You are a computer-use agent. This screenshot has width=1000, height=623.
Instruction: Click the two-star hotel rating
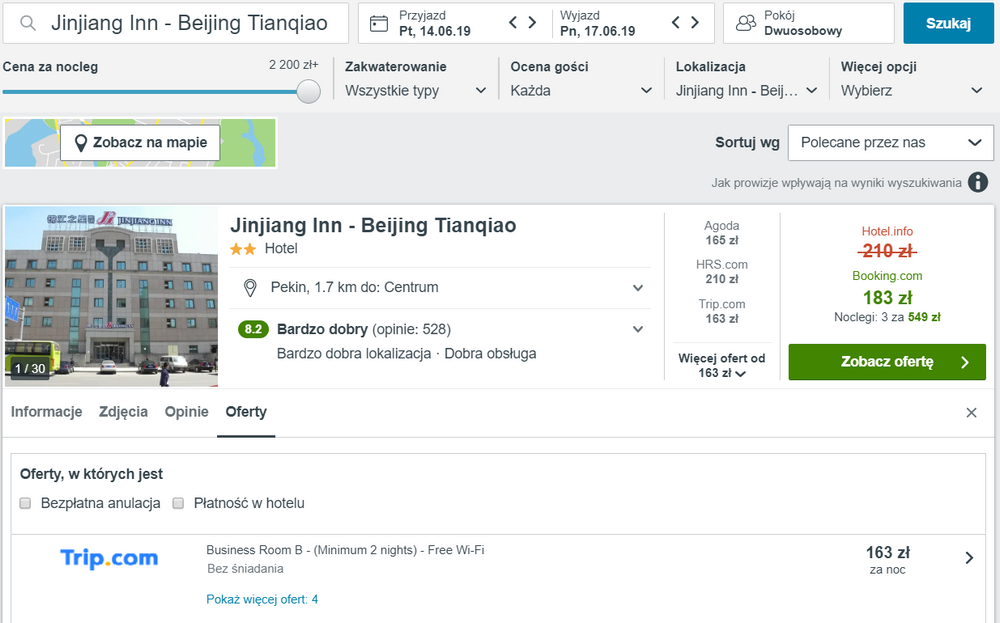click(243, 249)
